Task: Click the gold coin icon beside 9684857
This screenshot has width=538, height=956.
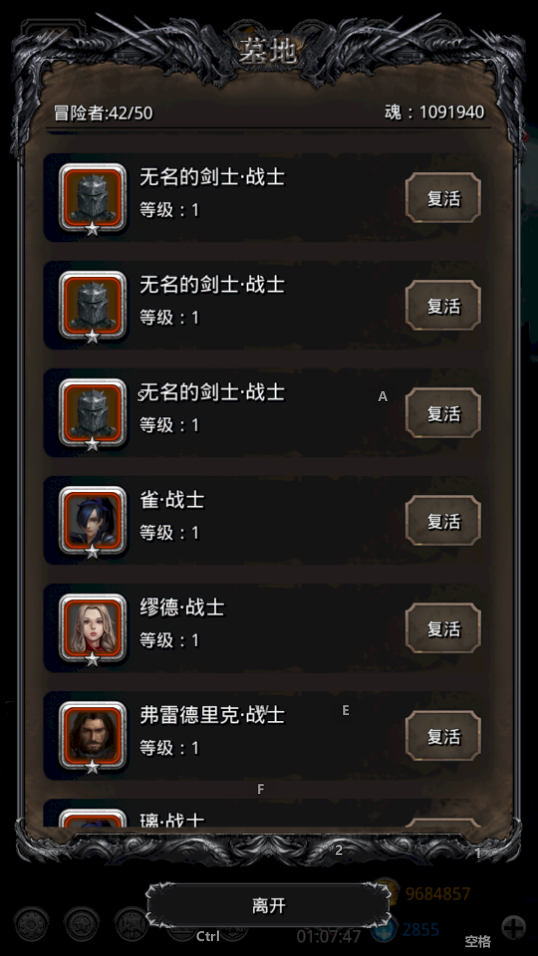Action: [386, 891]
